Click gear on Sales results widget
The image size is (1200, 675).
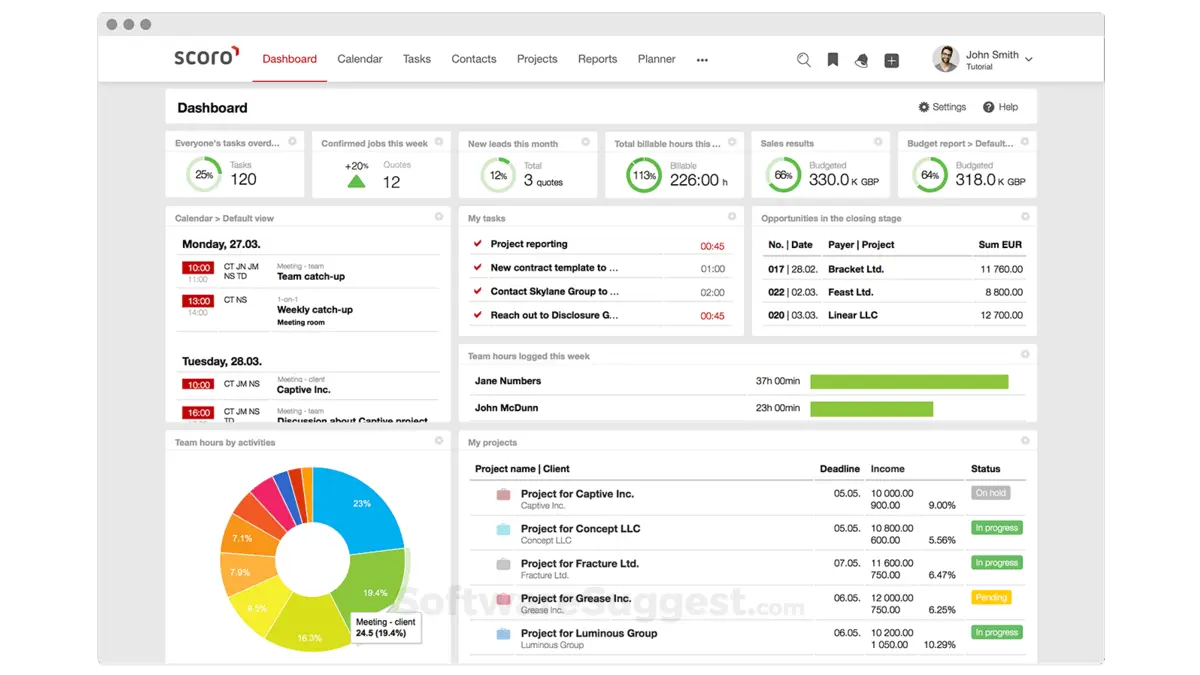pos(878,142)
